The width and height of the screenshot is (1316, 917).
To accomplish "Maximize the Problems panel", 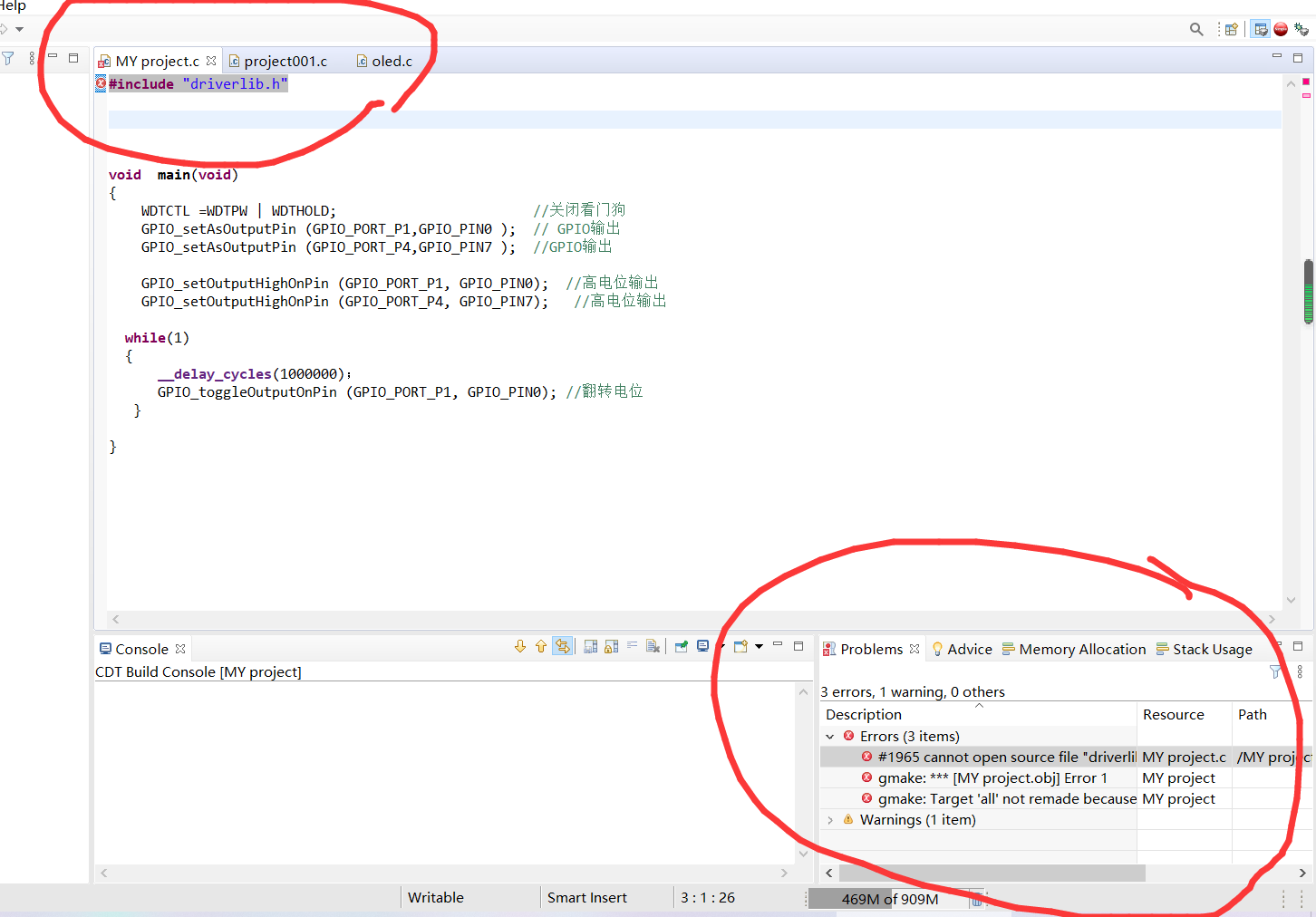I will point(1298,646).
